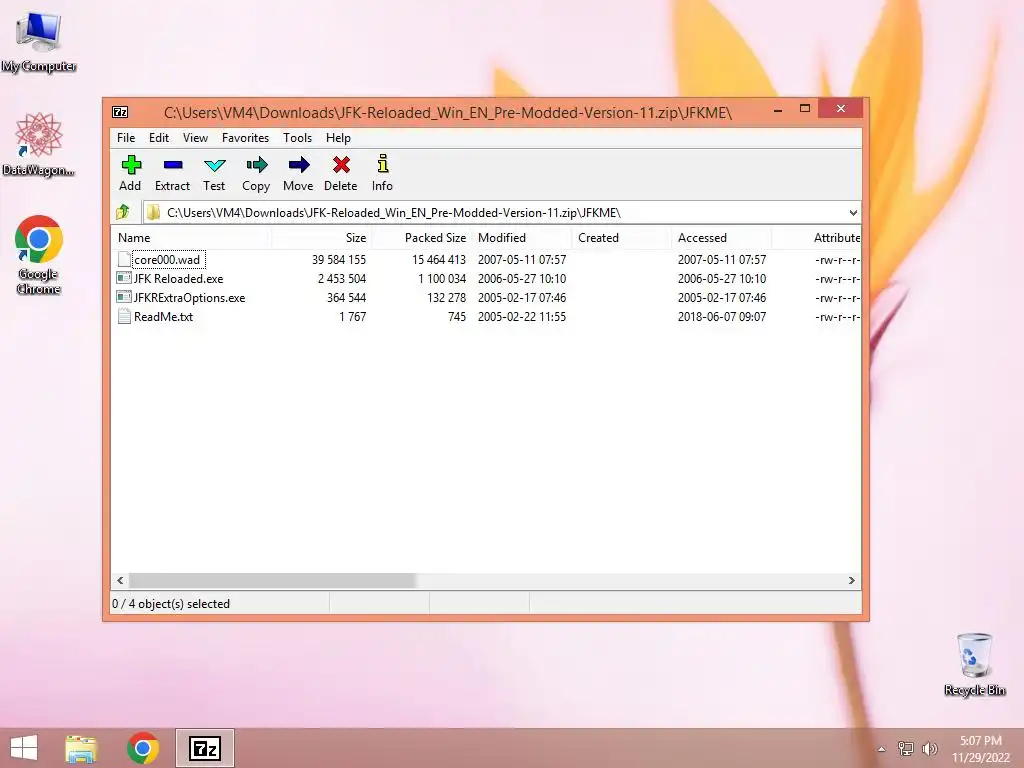Screen dimensions: 1024x768
Task: Click the Extract toolbar icon
Action: coord(172,165)
